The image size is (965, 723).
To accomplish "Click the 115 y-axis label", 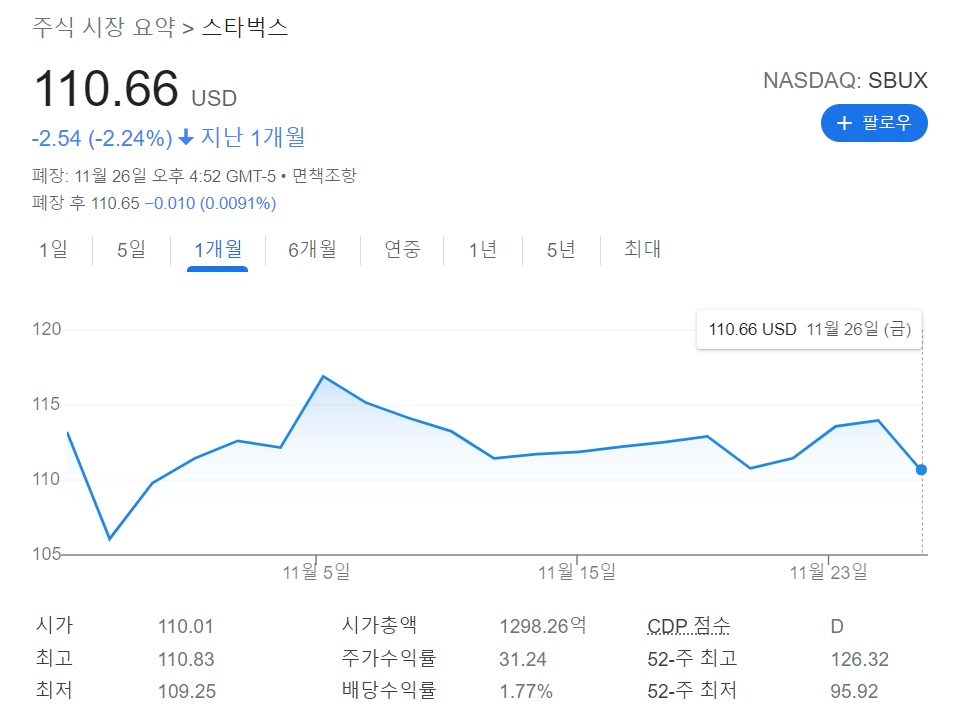I will [46, 404].
